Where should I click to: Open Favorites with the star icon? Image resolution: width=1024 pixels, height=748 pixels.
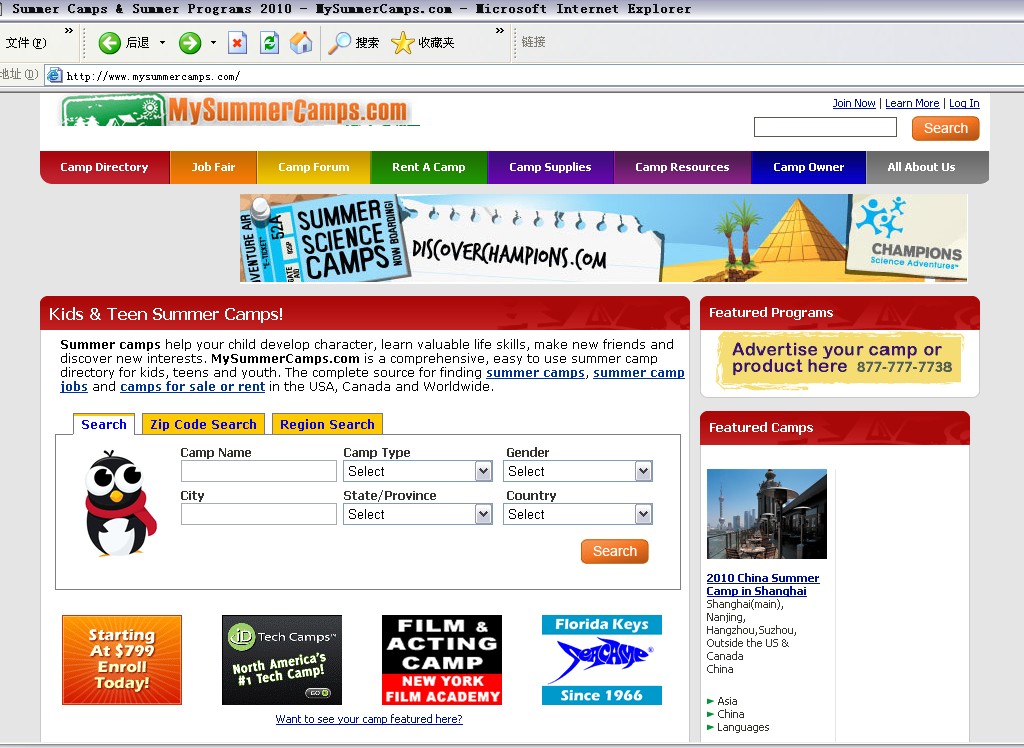point(402,43)
